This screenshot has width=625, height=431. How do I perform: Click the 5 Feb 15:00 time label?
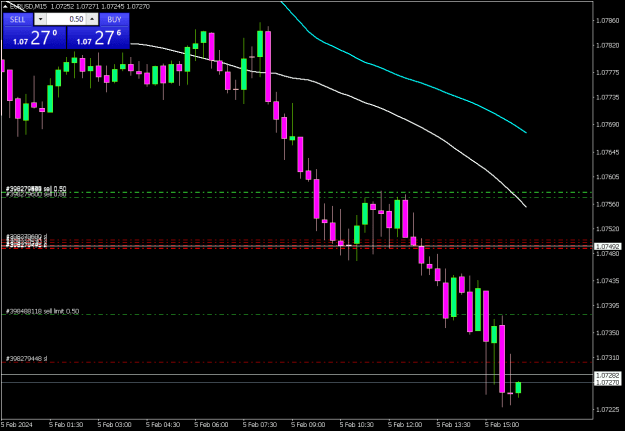[502, 425]
